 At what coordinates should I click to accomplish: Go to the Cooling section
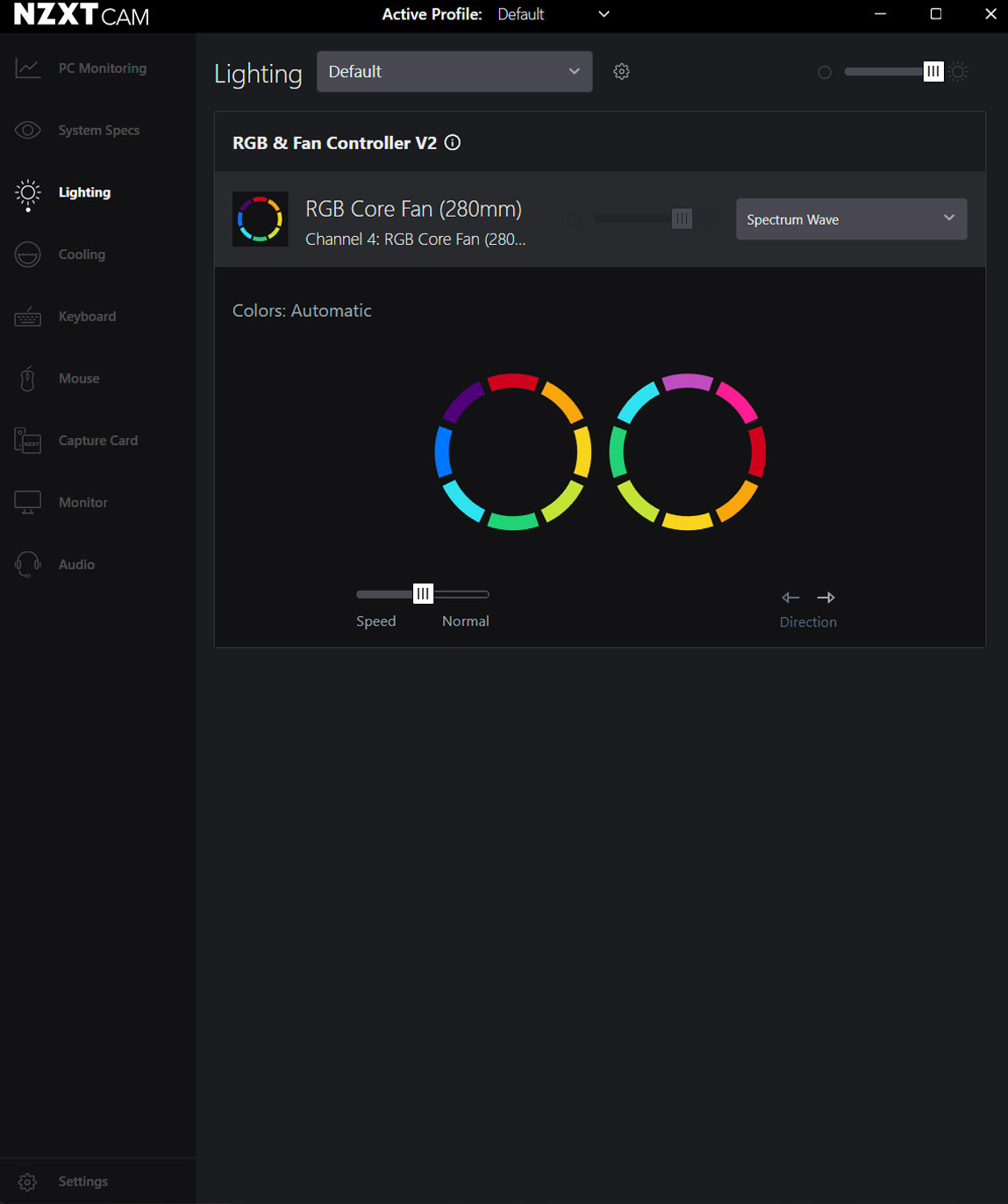pos(98,254)
